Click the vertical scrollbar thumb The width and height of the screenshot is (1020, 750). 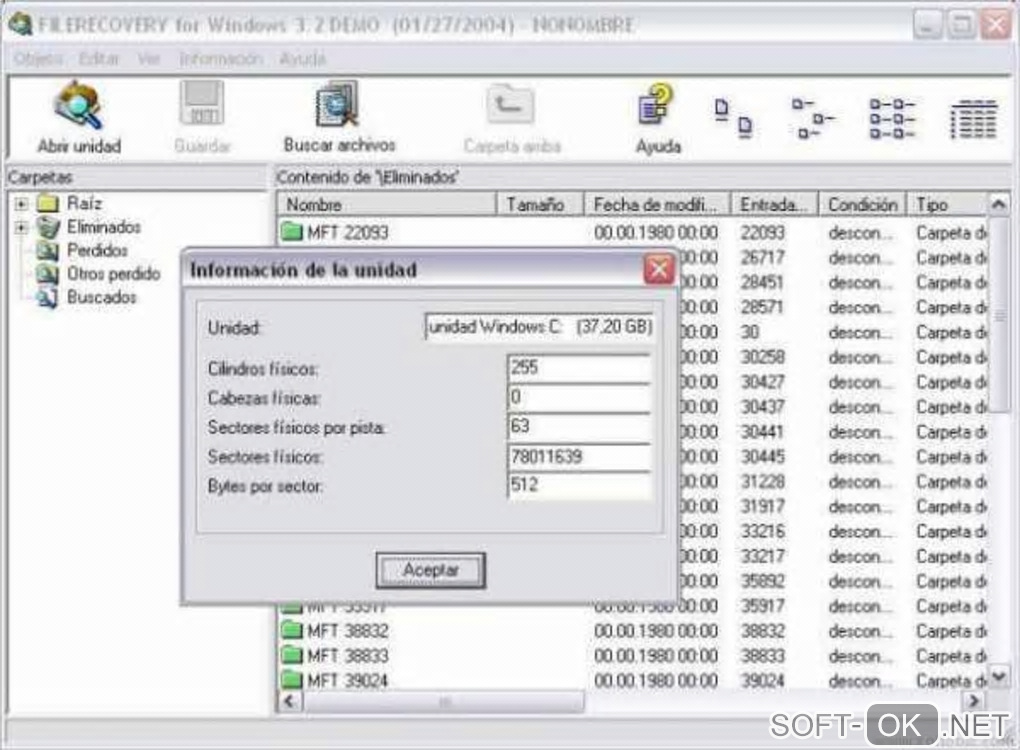999,315
